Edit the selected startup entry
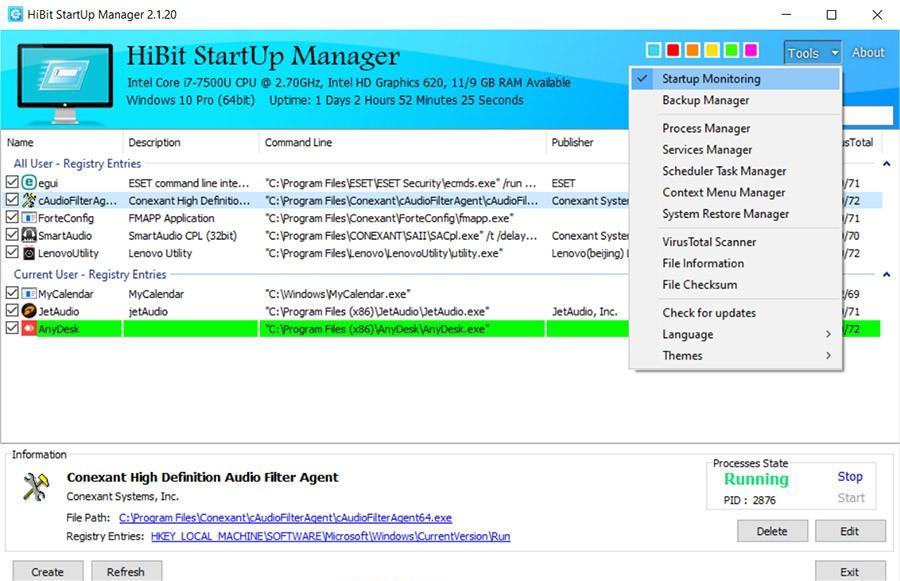 [x=850, y=531]
